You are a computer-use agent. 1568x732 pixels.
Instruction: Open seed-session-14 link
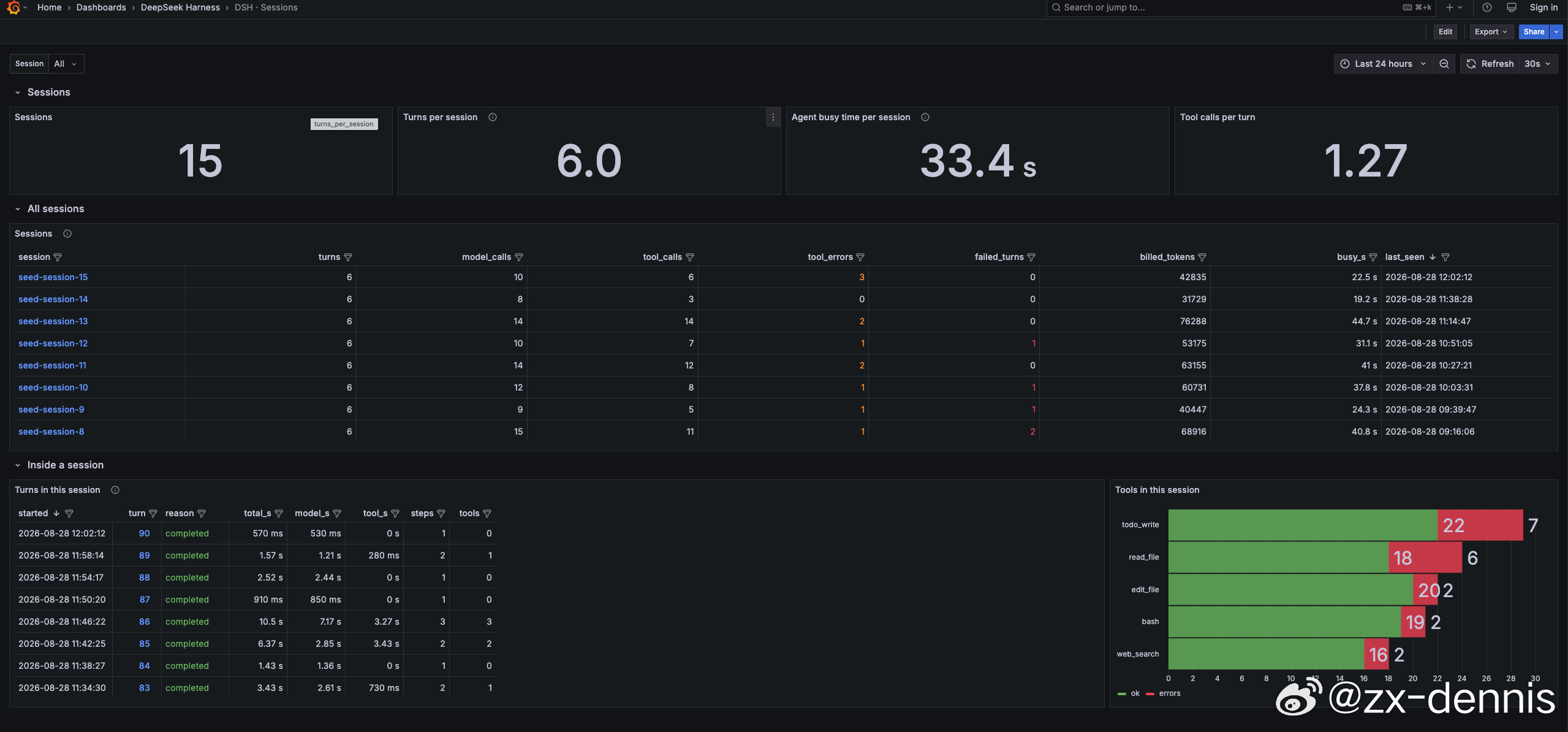(53, 299)
